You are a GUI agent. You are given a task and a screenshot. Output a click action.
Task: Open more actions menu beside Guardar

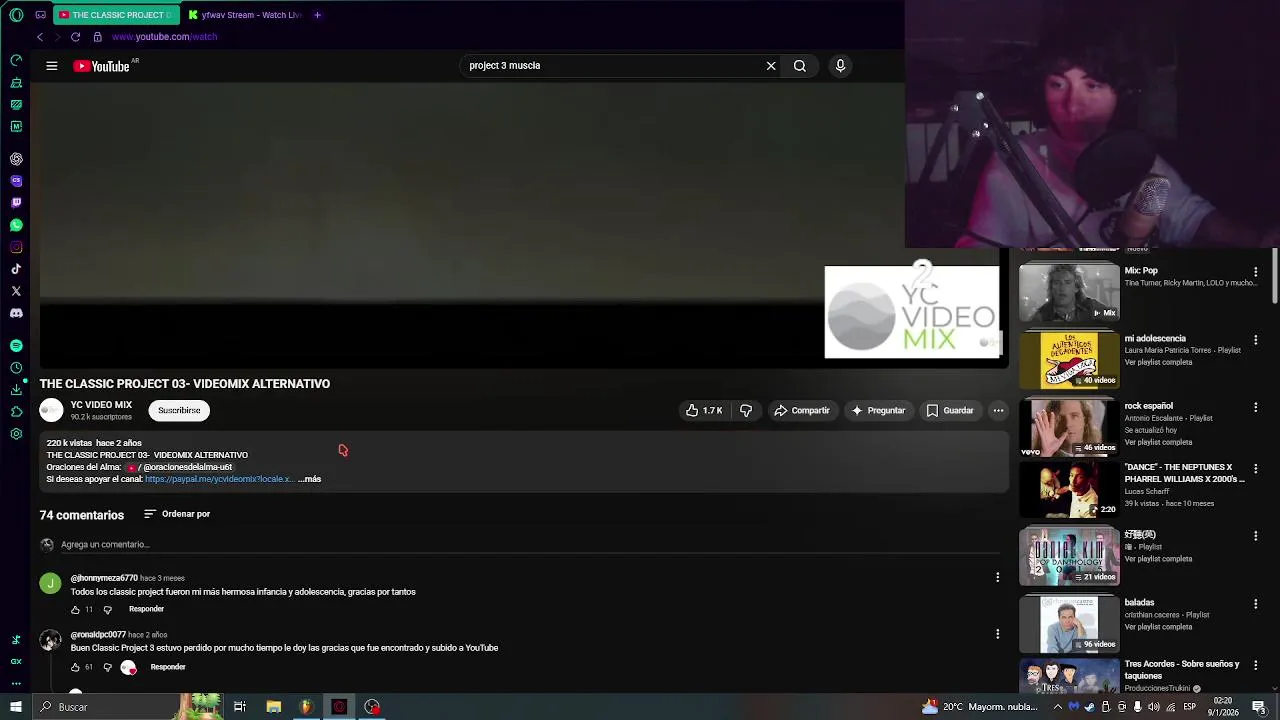998,410
